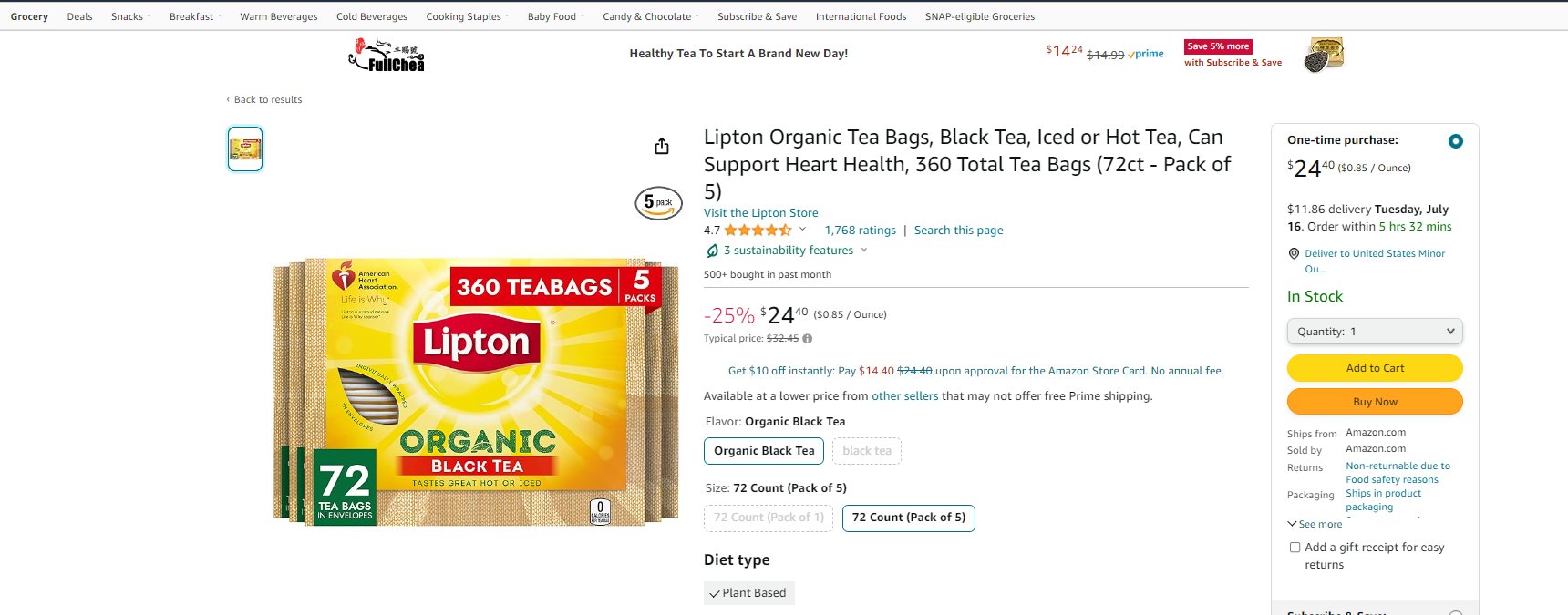The height and width of the screenshot is (615, 1568).
Task: Choose the black tea flavor swatch
Action: [x=867, y=451]
